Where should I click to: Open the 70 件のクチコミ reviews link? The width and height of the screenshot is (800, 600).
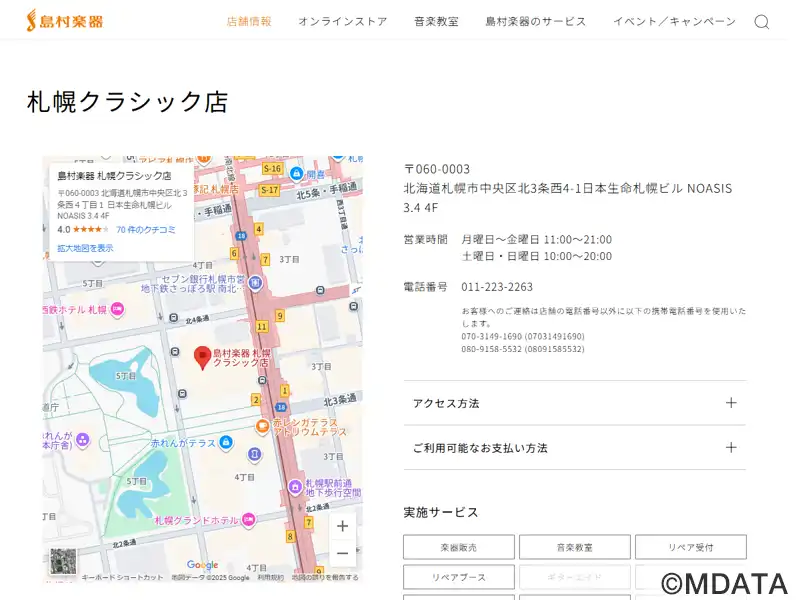coord(146,230)
